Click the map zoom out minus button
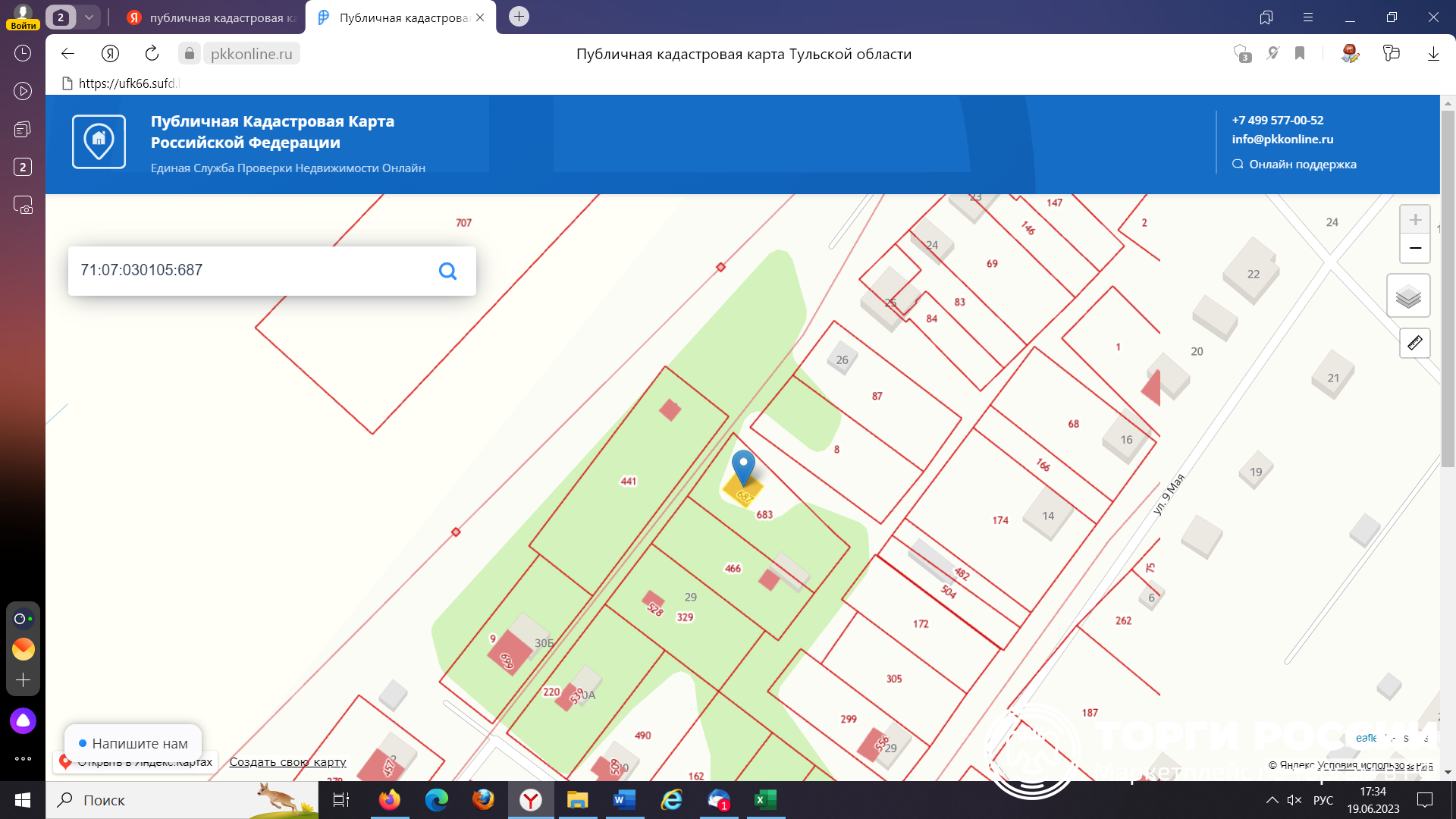1456x819 pixels. click(x=1414, y=248)
